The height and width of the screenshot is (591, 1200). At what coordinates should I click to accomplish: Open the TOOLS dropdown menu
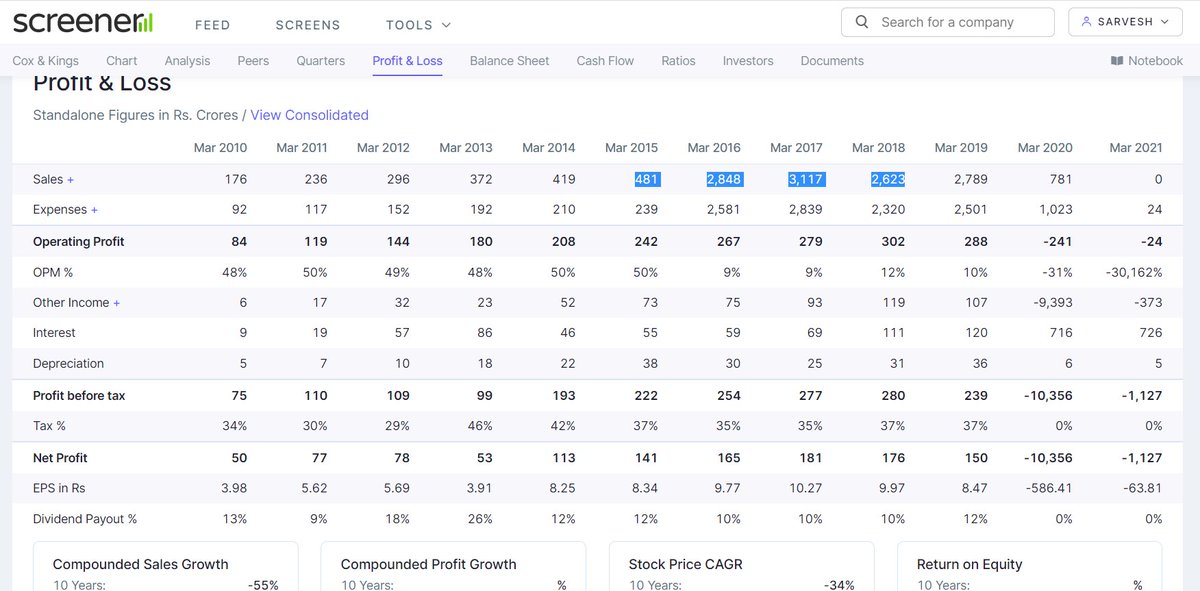pos(418,24)
